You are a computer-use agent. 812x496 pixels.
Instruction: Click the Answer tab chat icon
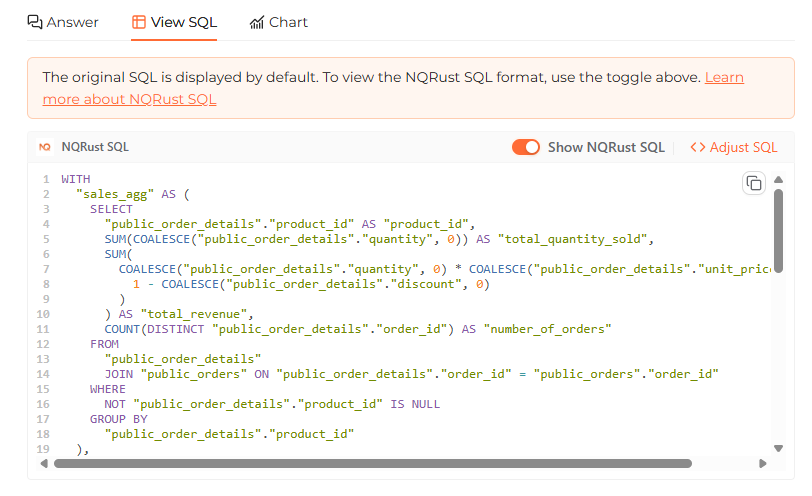coord(35,22)
